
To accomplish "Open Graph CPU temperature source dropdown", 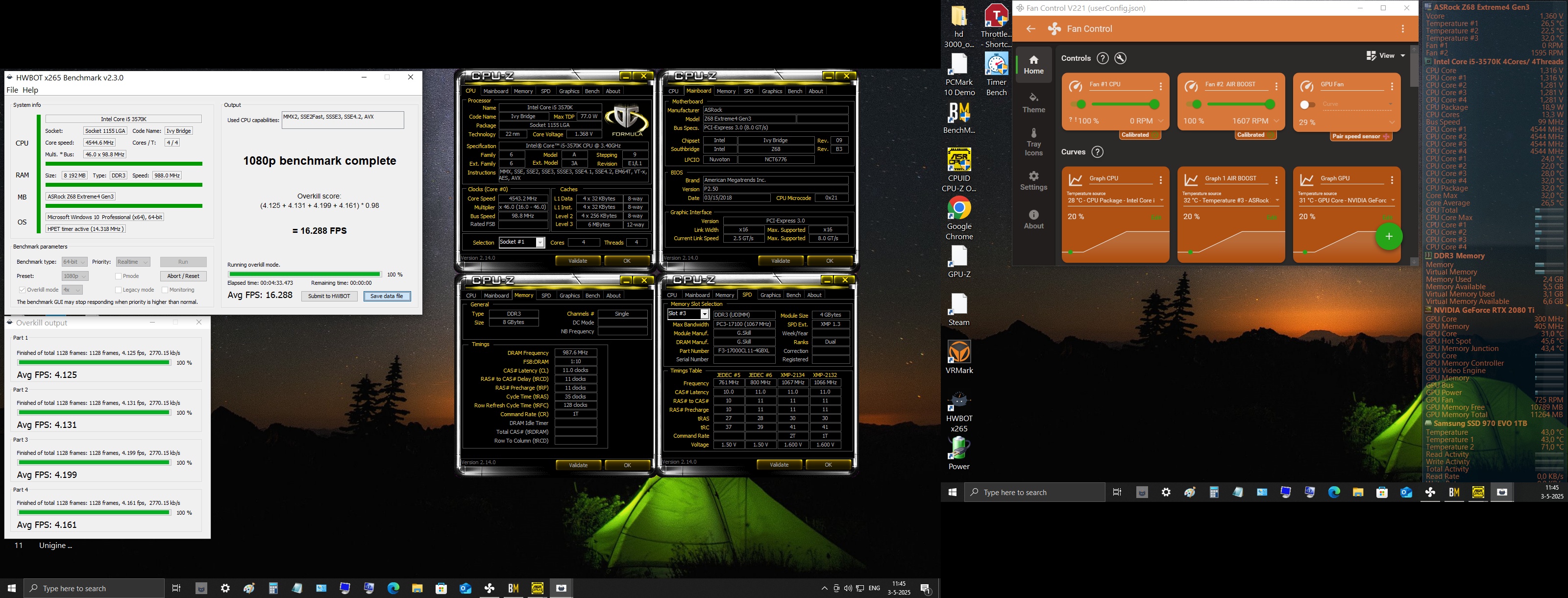I will coord(1115,200).
